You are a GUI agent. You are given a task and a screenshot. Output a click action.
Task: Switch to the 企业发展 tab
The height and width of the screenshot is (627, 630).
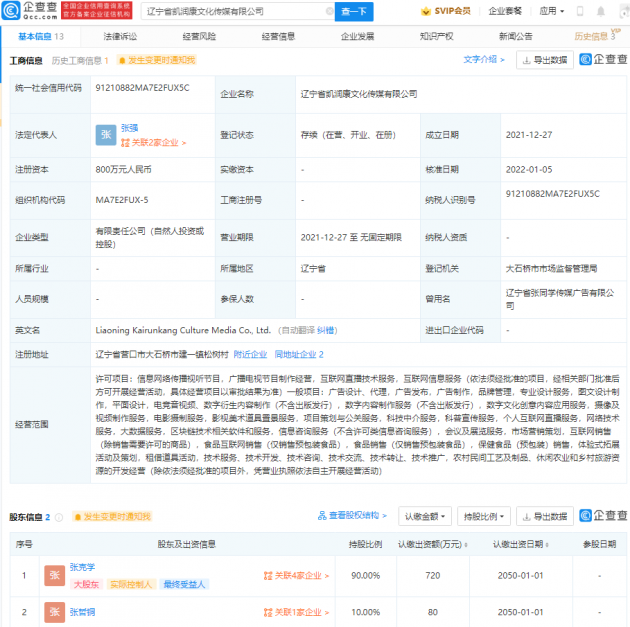pyautogui.click(x=358, y=37)
